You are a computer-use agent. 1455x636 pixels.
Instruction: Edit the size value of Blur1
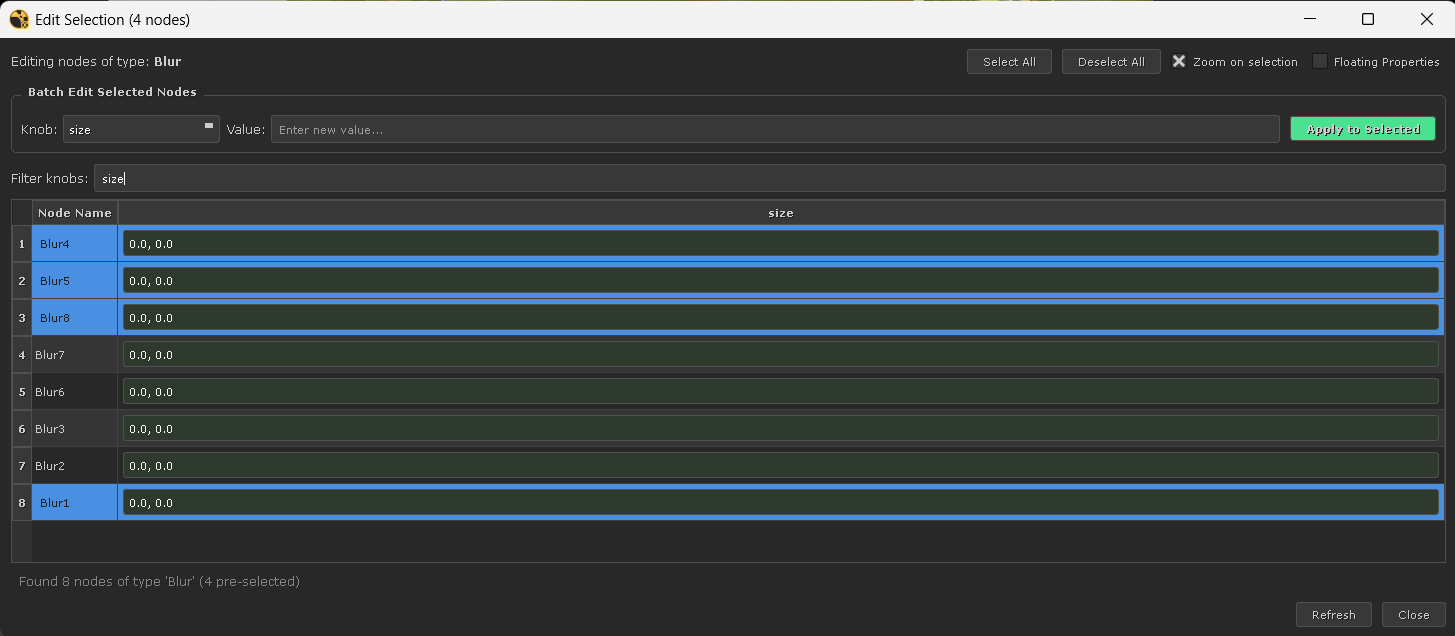[x=780, y=502]
